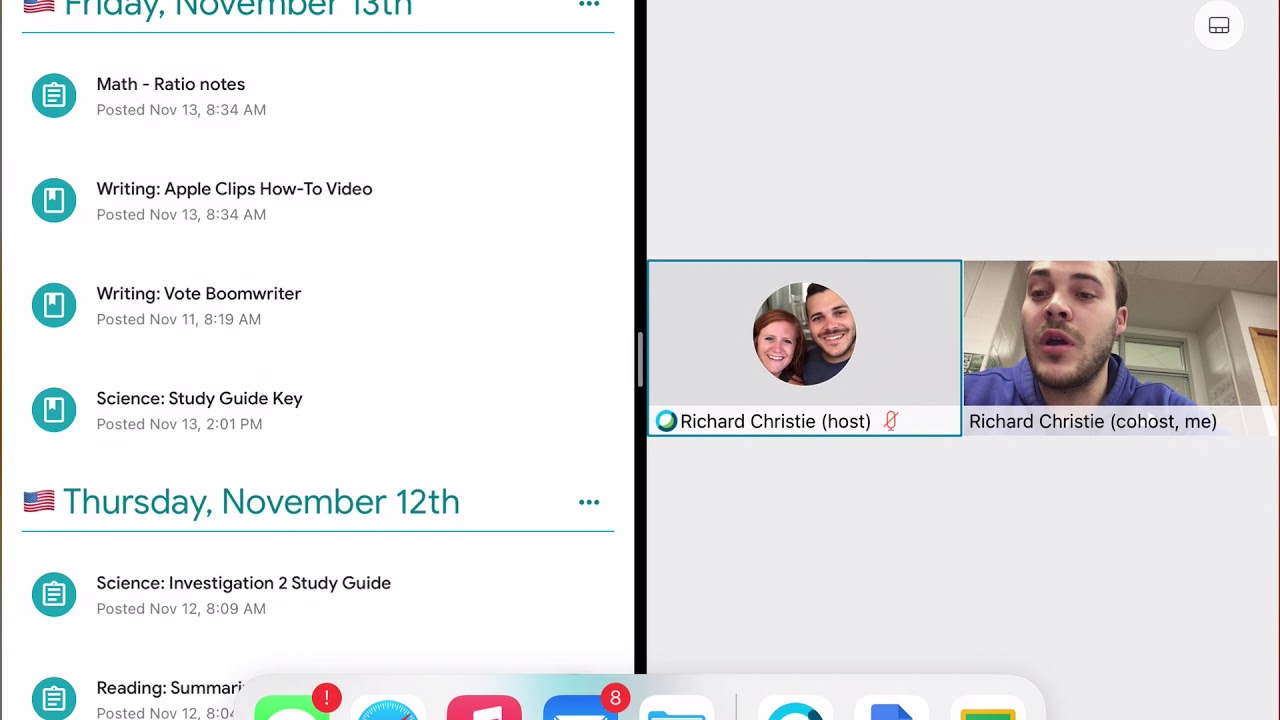Open more options for Thursday, November 12th
The height and width of the screenshot is (720, 1280).
[589, 502]
